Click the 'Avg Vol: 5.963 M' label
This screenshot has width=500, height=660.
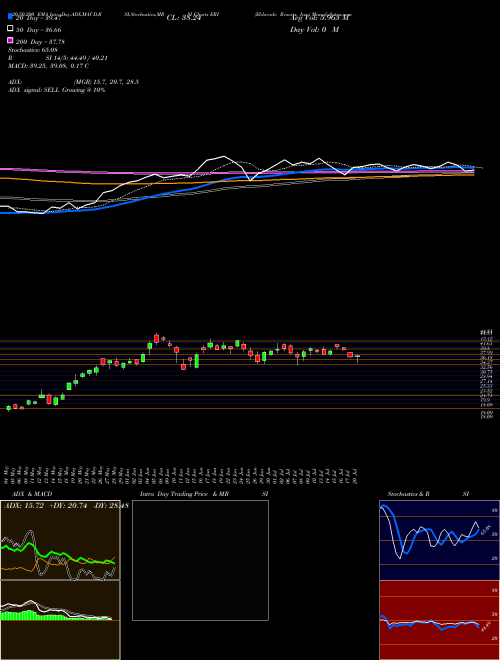pyautogui.click(x=320, y=18)
